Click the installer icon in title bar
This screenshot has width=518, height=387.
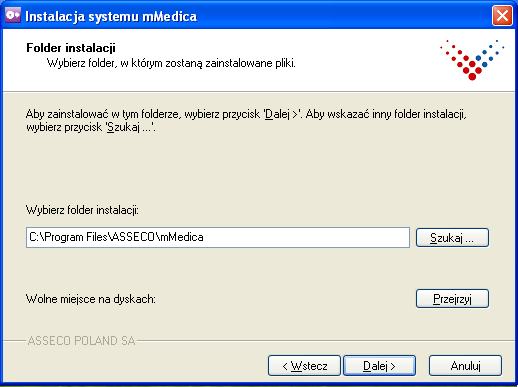(x=13, y=15)
